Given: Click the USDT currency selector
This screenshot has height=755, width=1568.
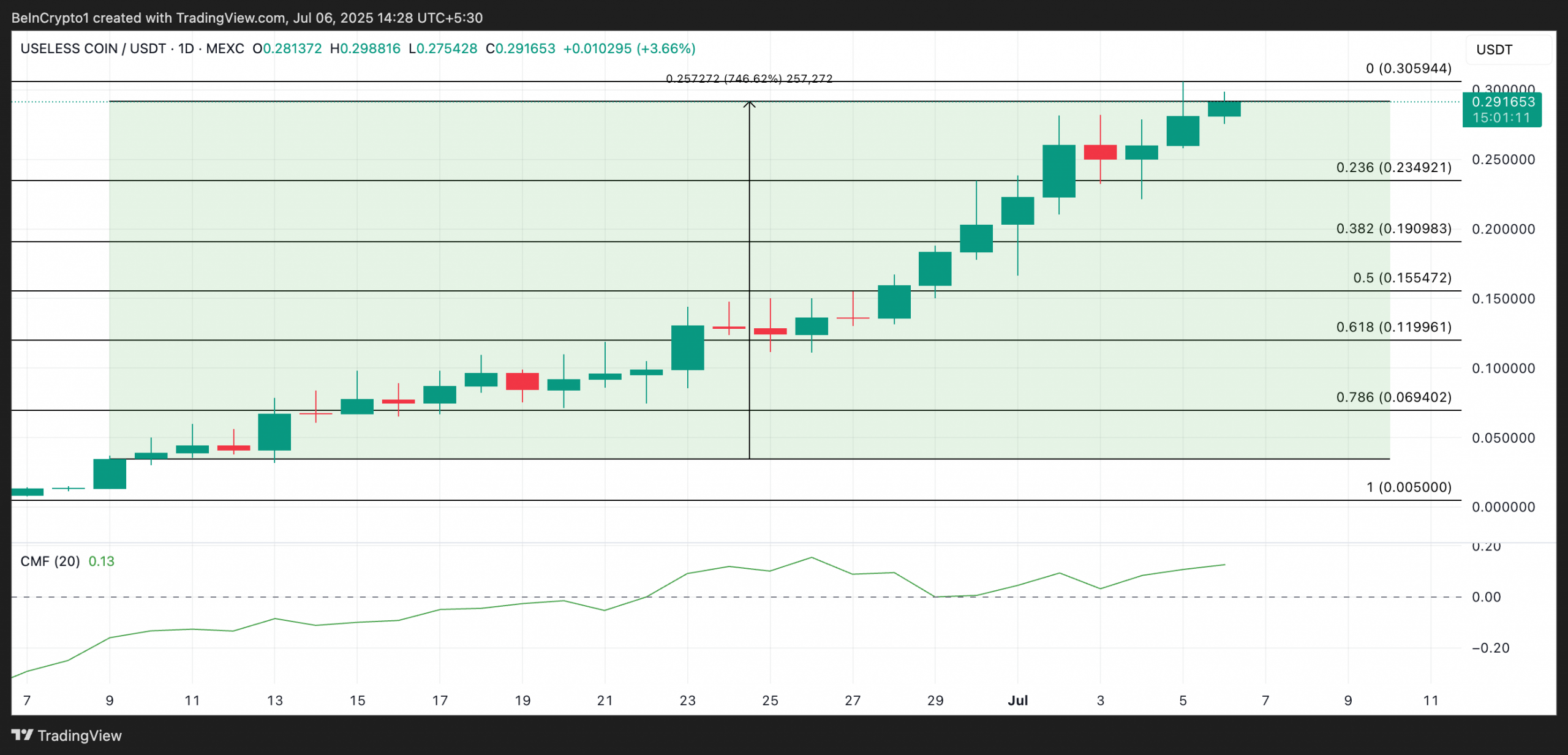Looking at the screenshot, I should pos(1494,50).
